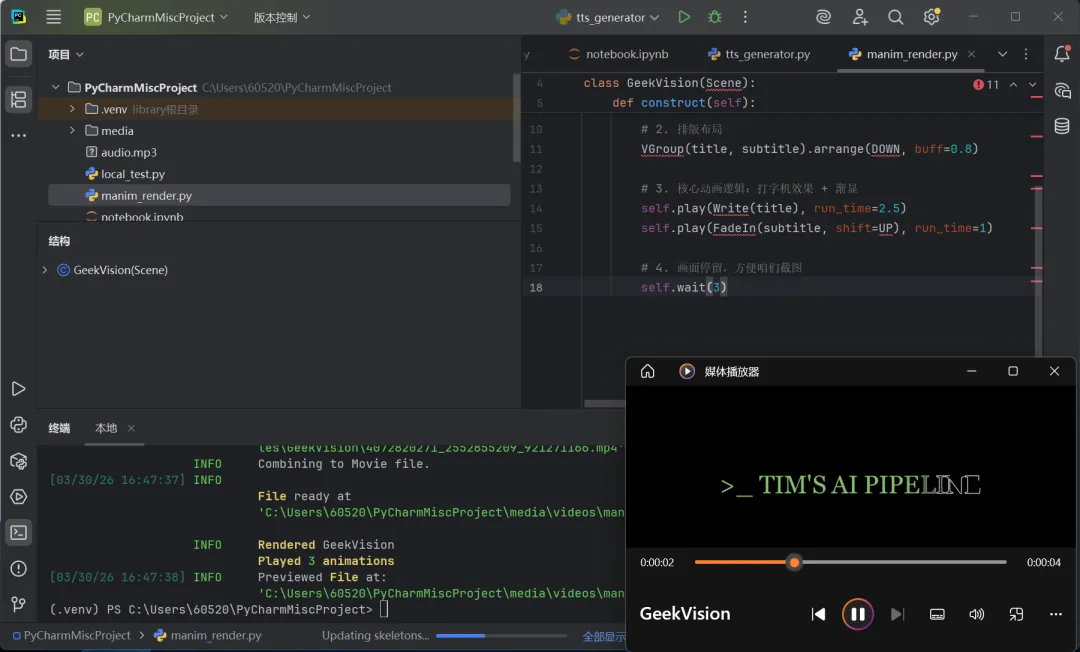
Task: Expand the .venv folder
Action: [x=72, y=109]
